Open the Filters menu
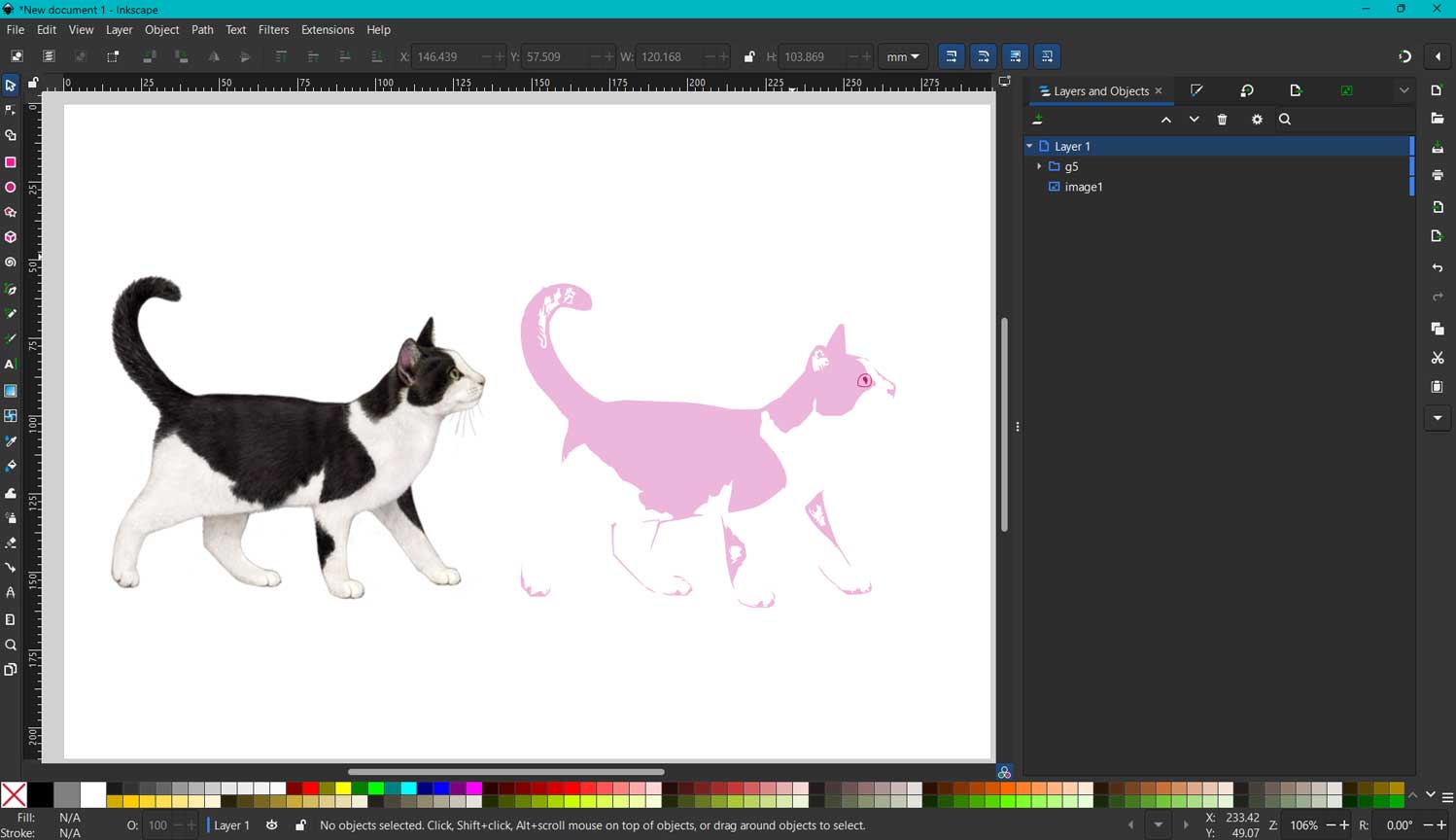The image size is (1456, 840). [x=273, y=29]
